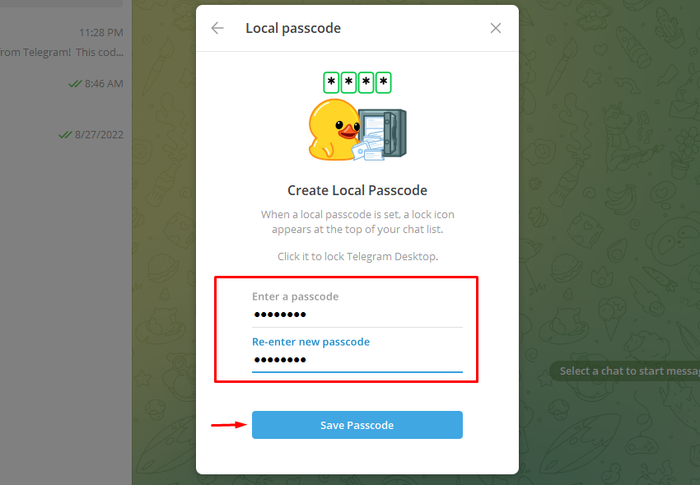Click the Local passcode dialog title

pyautogui.click(x=293, y=28)
